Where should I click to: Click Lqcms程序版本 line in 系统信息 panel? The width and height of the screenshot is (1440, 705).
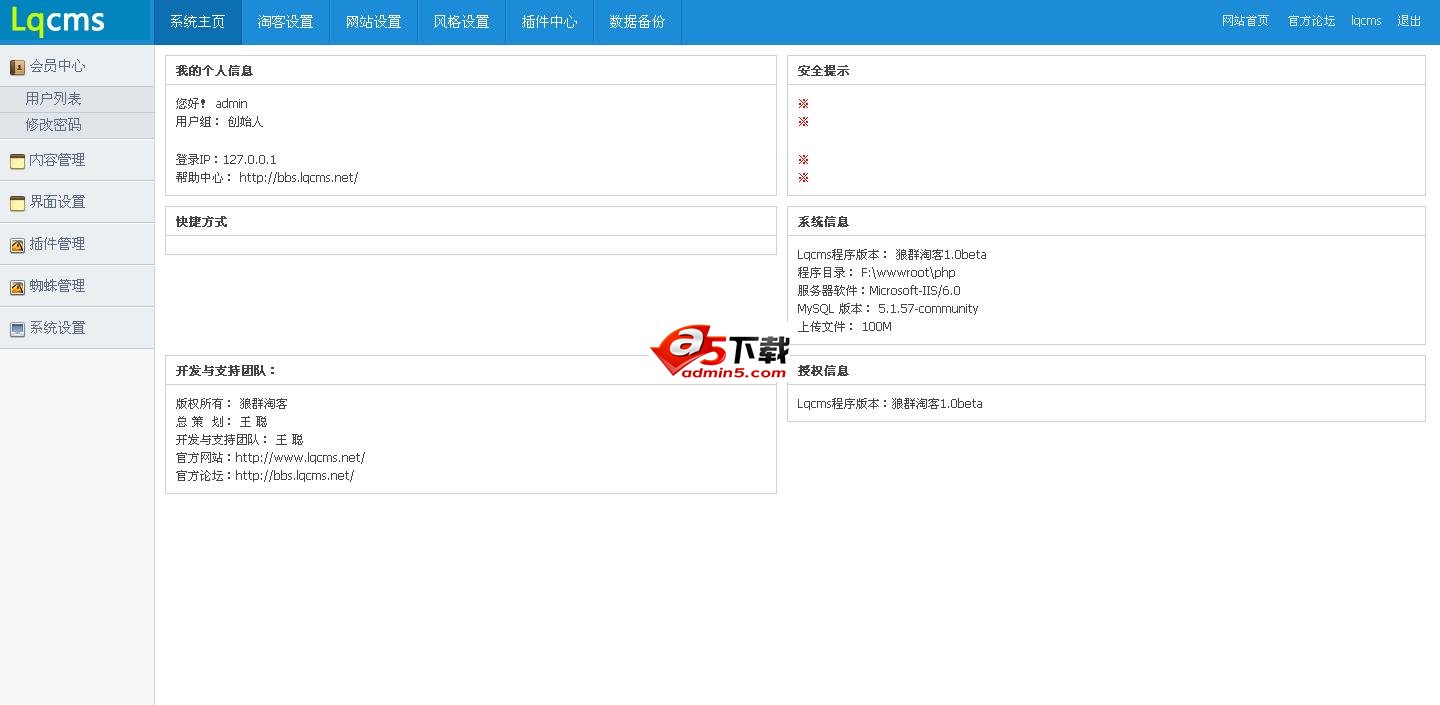tap(892, 255)
